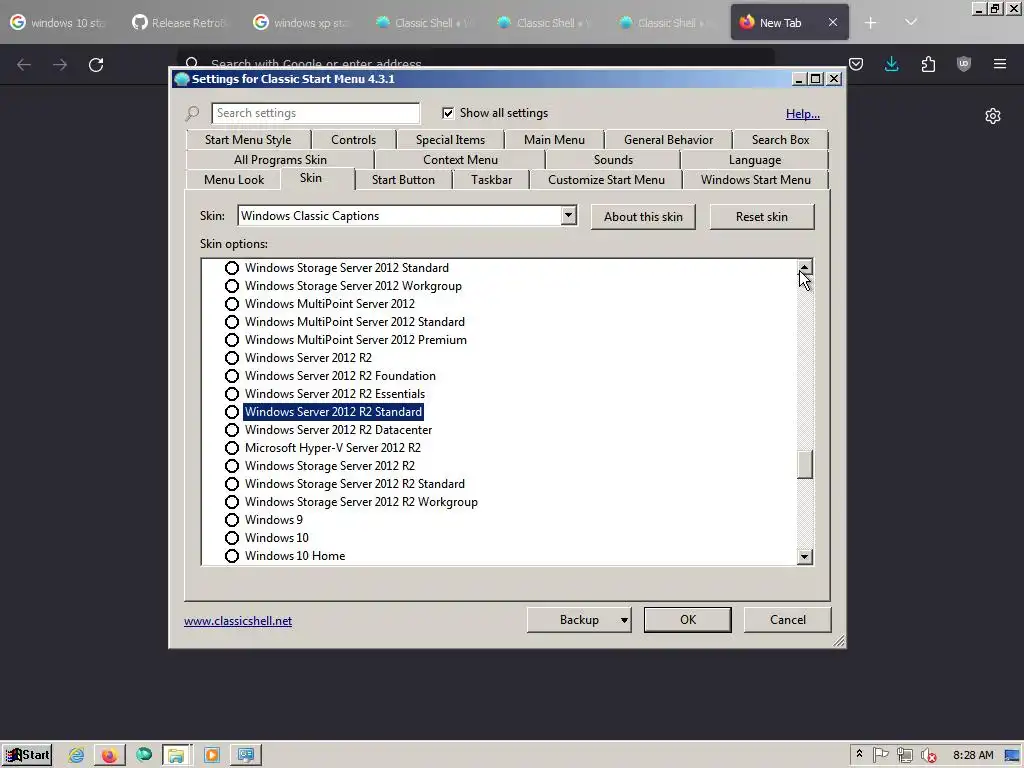Switch to Search Box tab
Viewport: 1024px width, 768px height.
pos(780,140)
